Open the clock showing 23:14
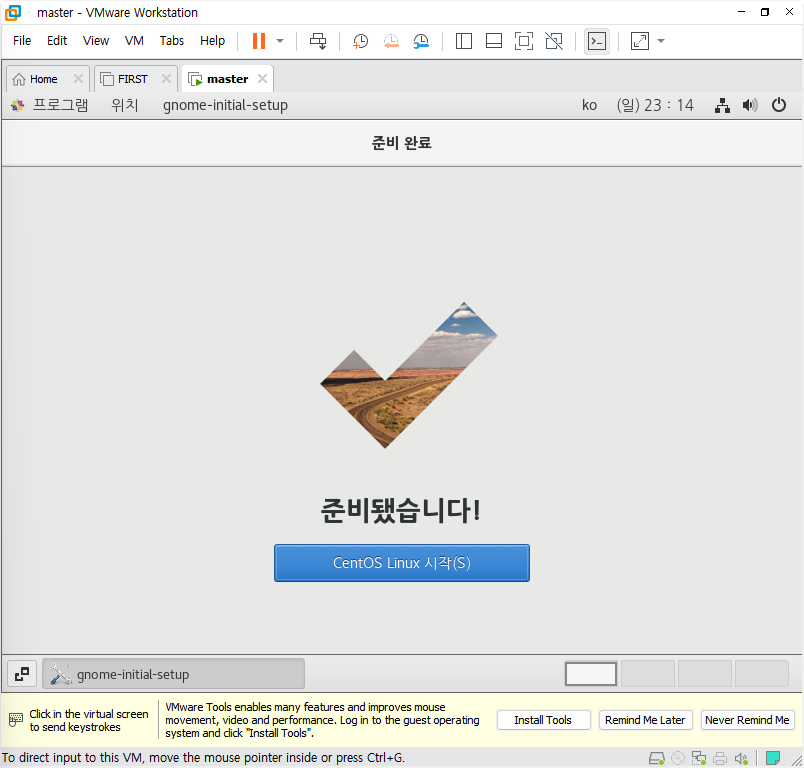 click(x=655, y=105)
